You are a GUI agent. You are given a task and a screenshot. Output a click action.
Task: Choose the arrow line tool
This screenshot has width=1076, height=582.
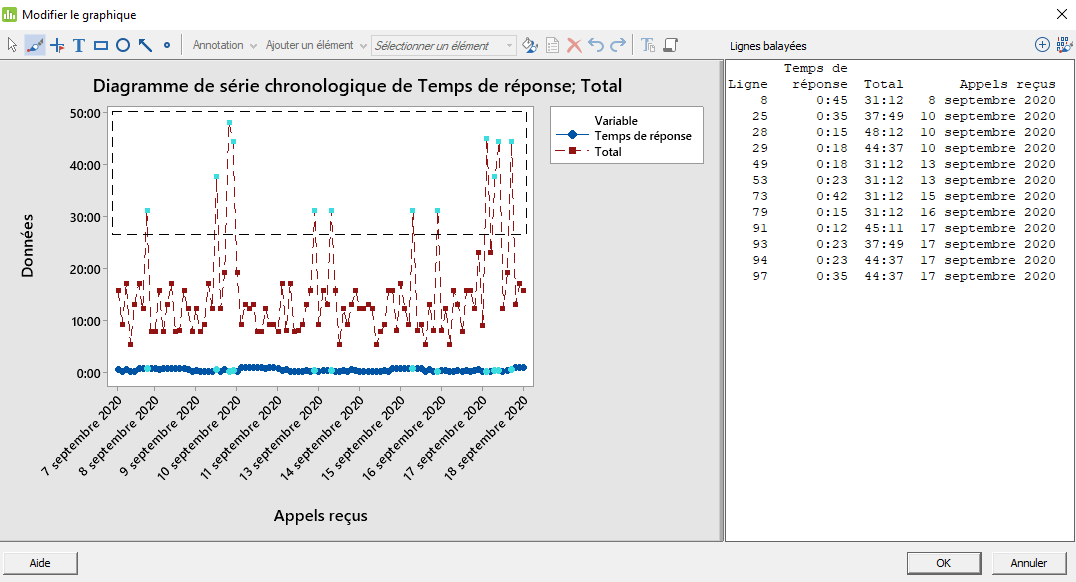point(145,45)
